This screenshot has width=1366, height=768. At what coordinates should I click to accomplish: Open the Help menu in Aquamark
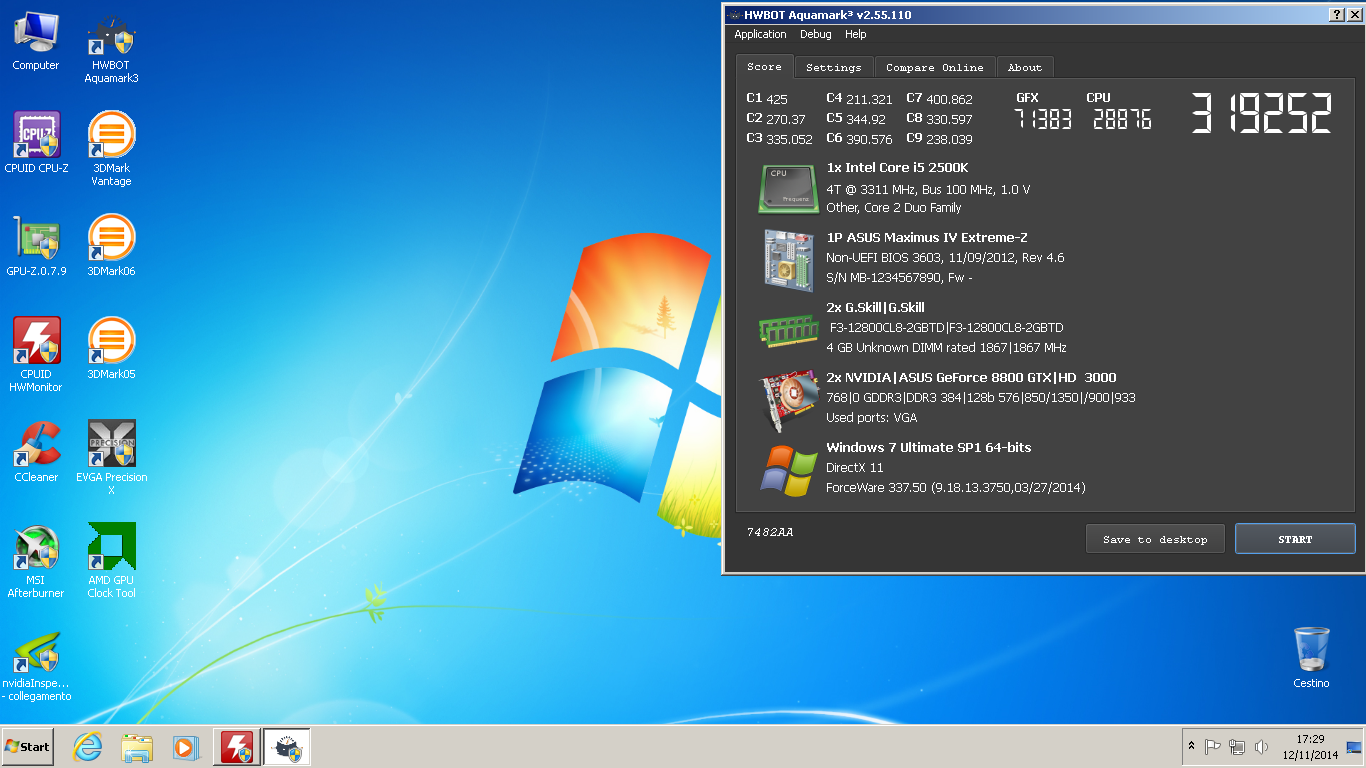pyautogui.click(x=855, y=34)
